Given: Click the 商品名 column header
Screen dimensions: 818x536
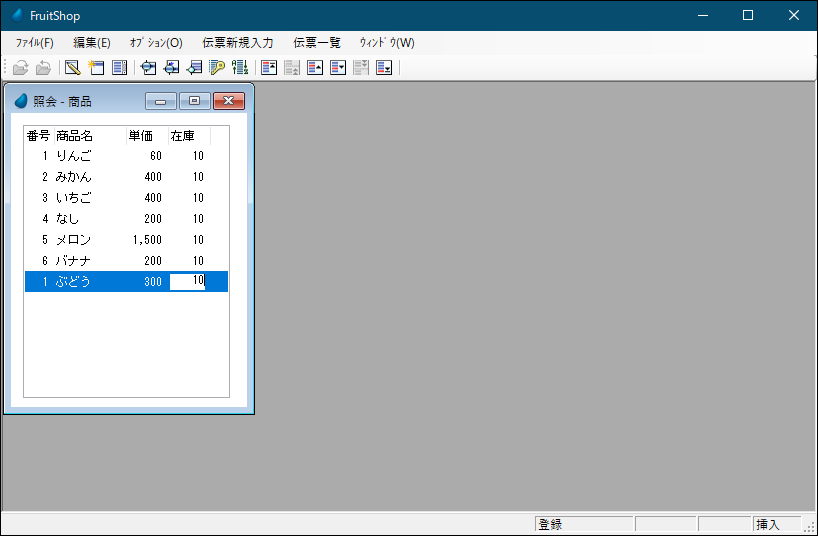Looking at the screenshot, I should coord(75,136).
